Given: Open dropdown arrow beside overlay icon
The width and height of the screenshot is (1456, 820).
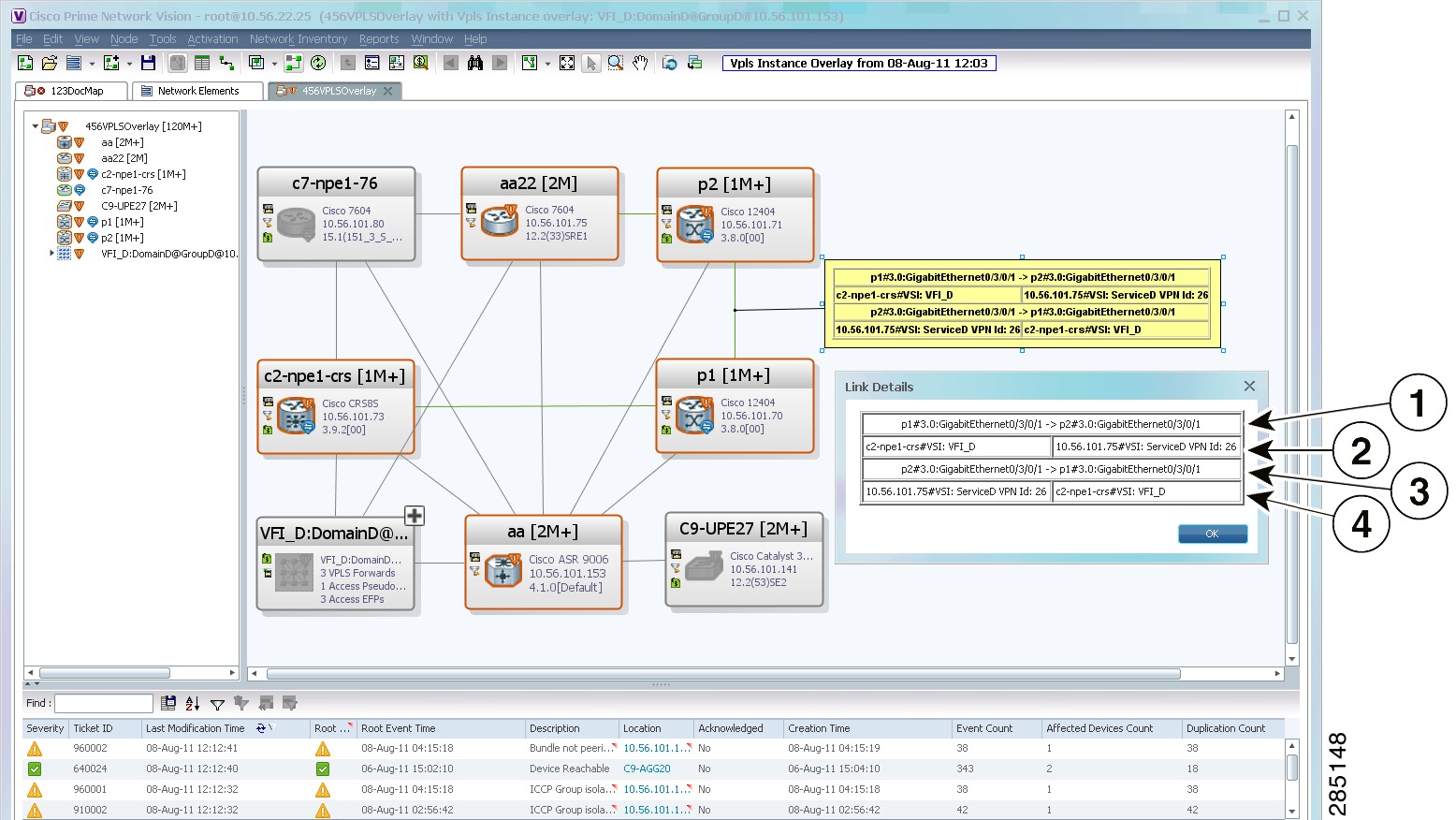Looking at the screenshot, I should [274, 64].
